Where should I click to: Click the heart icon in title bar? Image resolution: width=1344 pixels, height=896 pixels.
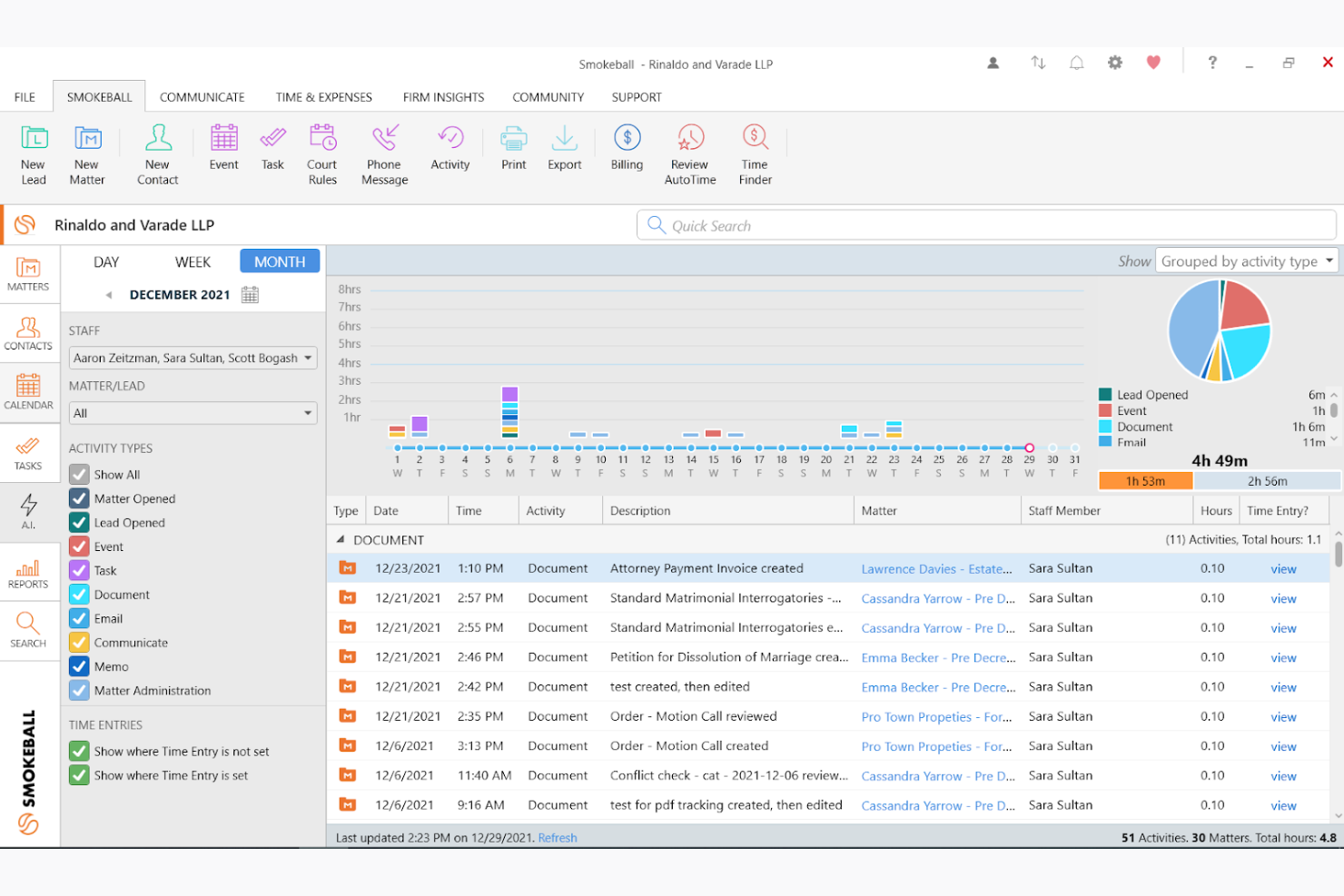tap(1153, 63)
